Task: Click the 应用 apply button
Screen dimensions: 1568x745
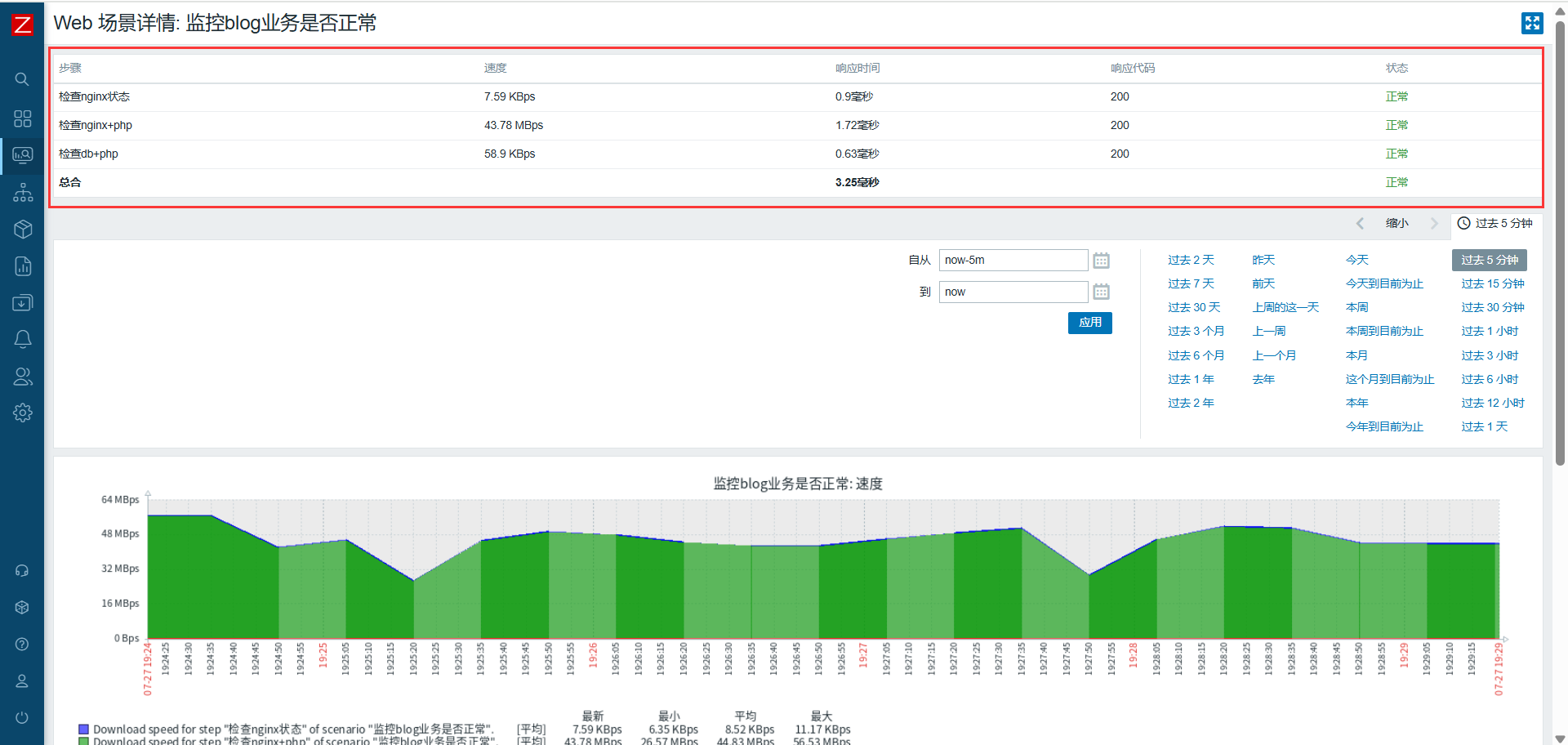Action: tap(1089, 323)
